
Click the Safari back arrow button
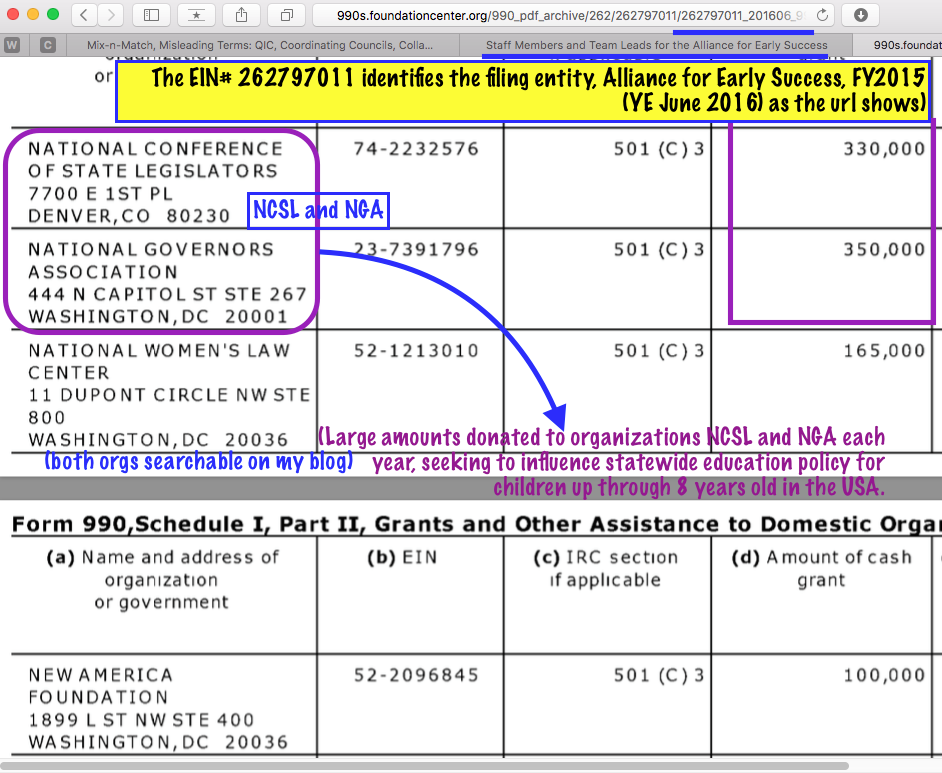click(84, 15)
